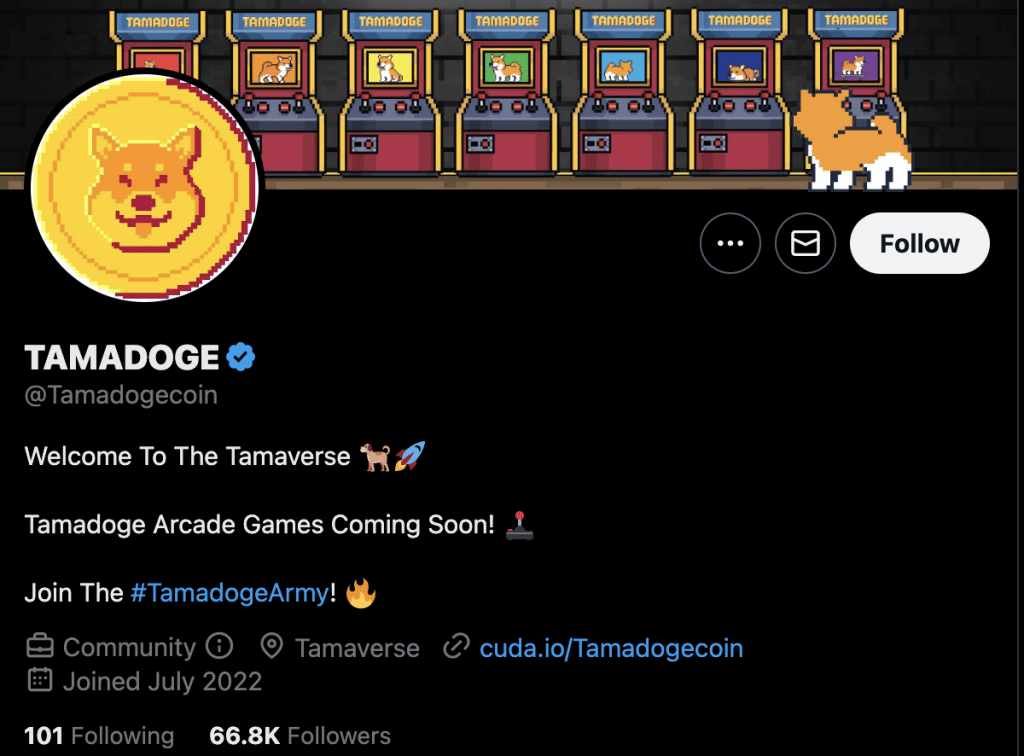This screenshot has height=756, width=1024.
Task: Click the @Tamadogecoin handle text
Action: (121, 395)
